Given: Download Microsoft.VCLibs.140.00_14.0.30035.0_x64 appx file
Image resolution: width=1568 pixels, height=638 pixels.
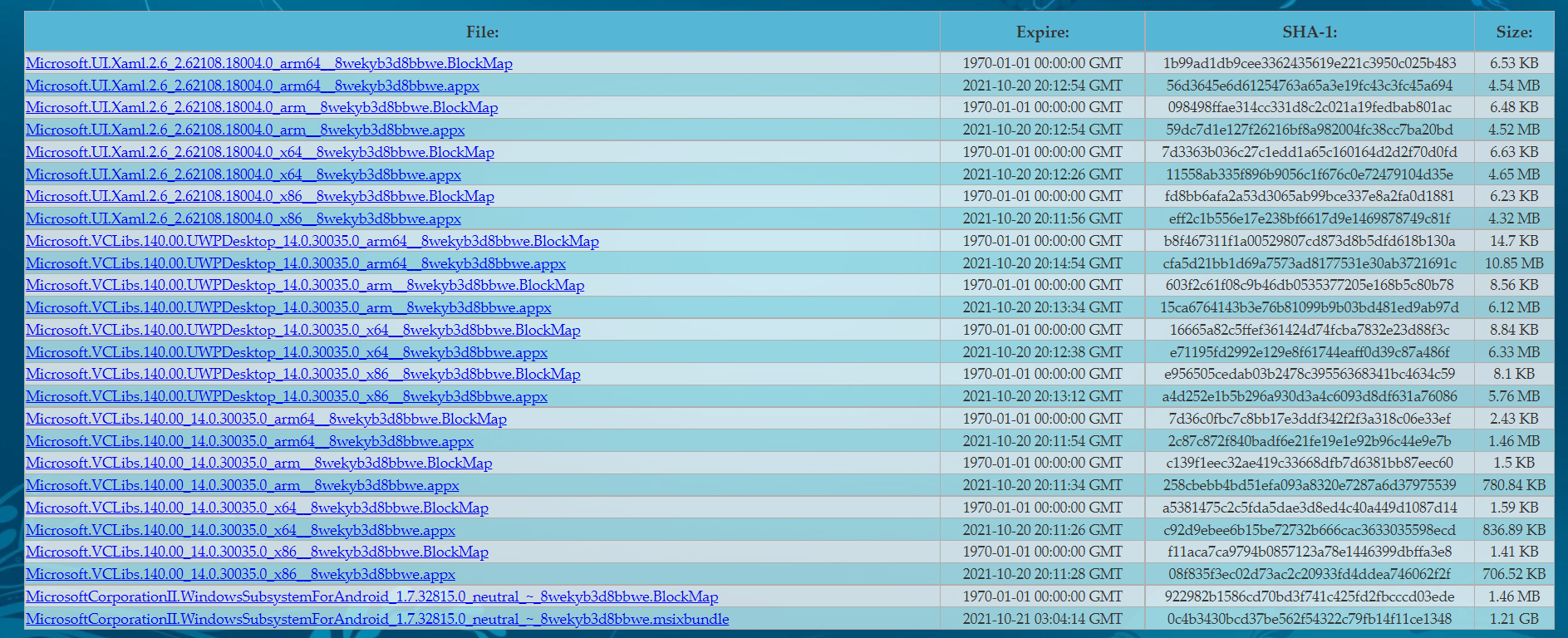Looking at the screenshot, I should coord(240,530).
